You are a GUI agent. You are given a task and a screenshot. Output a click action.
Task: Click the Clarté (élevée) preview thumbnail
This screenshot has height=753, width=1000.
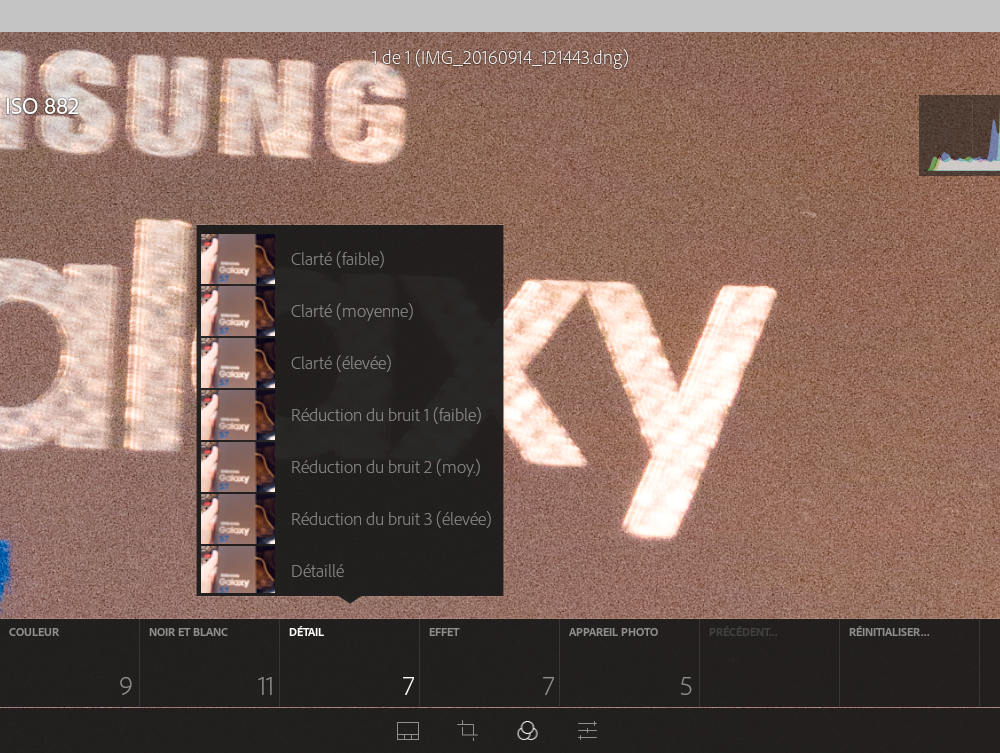[238, 363]
